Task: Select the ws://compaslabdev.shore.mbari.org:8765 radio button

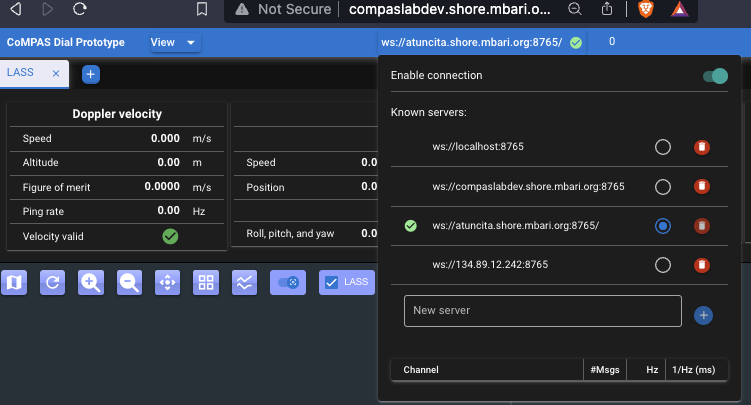Action: (662, 187)
